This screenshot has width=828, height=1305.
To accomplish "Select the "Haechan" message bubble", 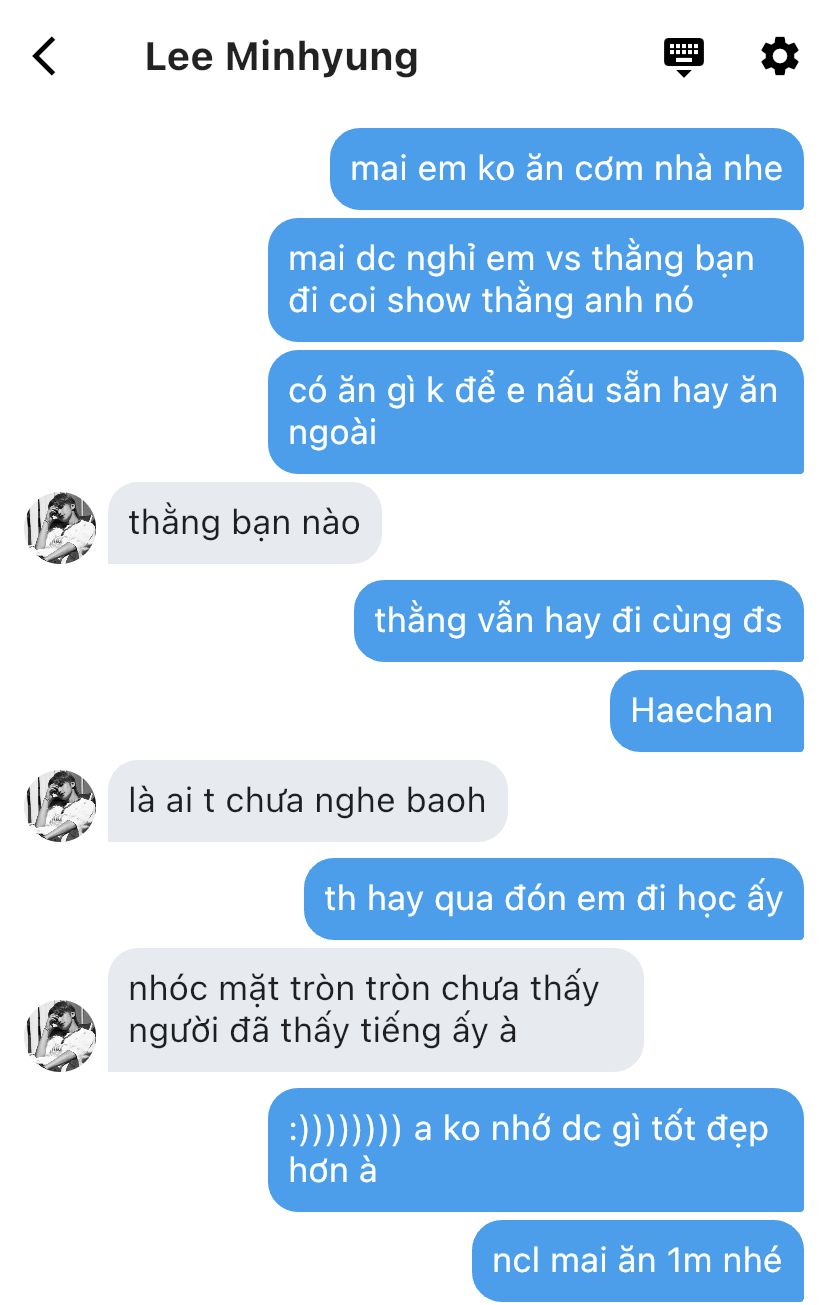I will (x=707, y=711).
